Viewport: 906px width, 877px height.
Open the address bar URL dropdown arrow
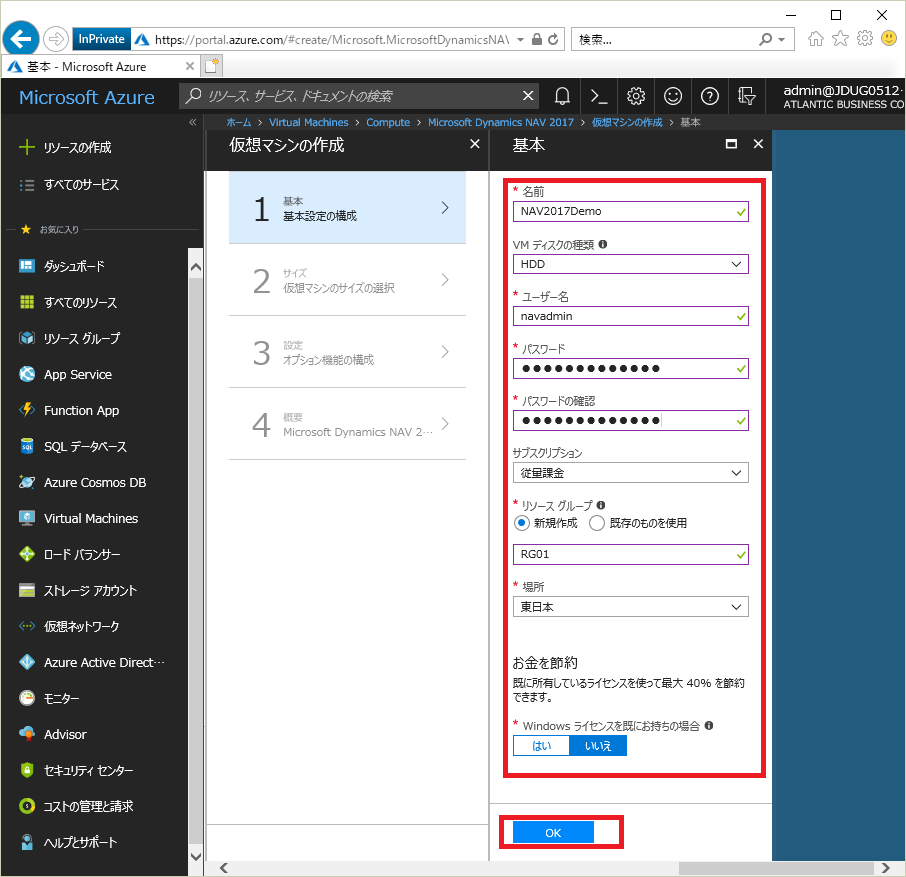pos(521,39)
